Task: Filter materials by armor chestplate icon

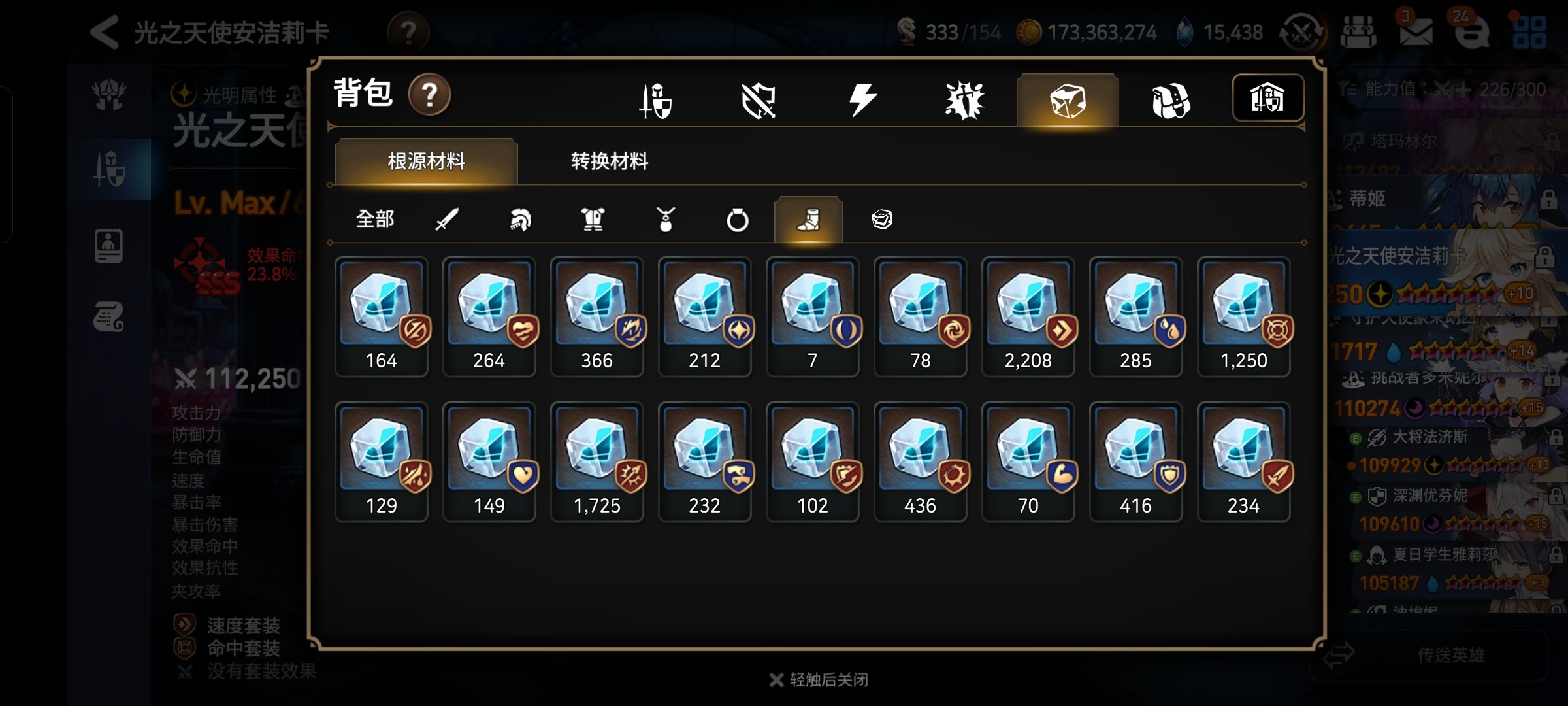Action: coord(593,220)
